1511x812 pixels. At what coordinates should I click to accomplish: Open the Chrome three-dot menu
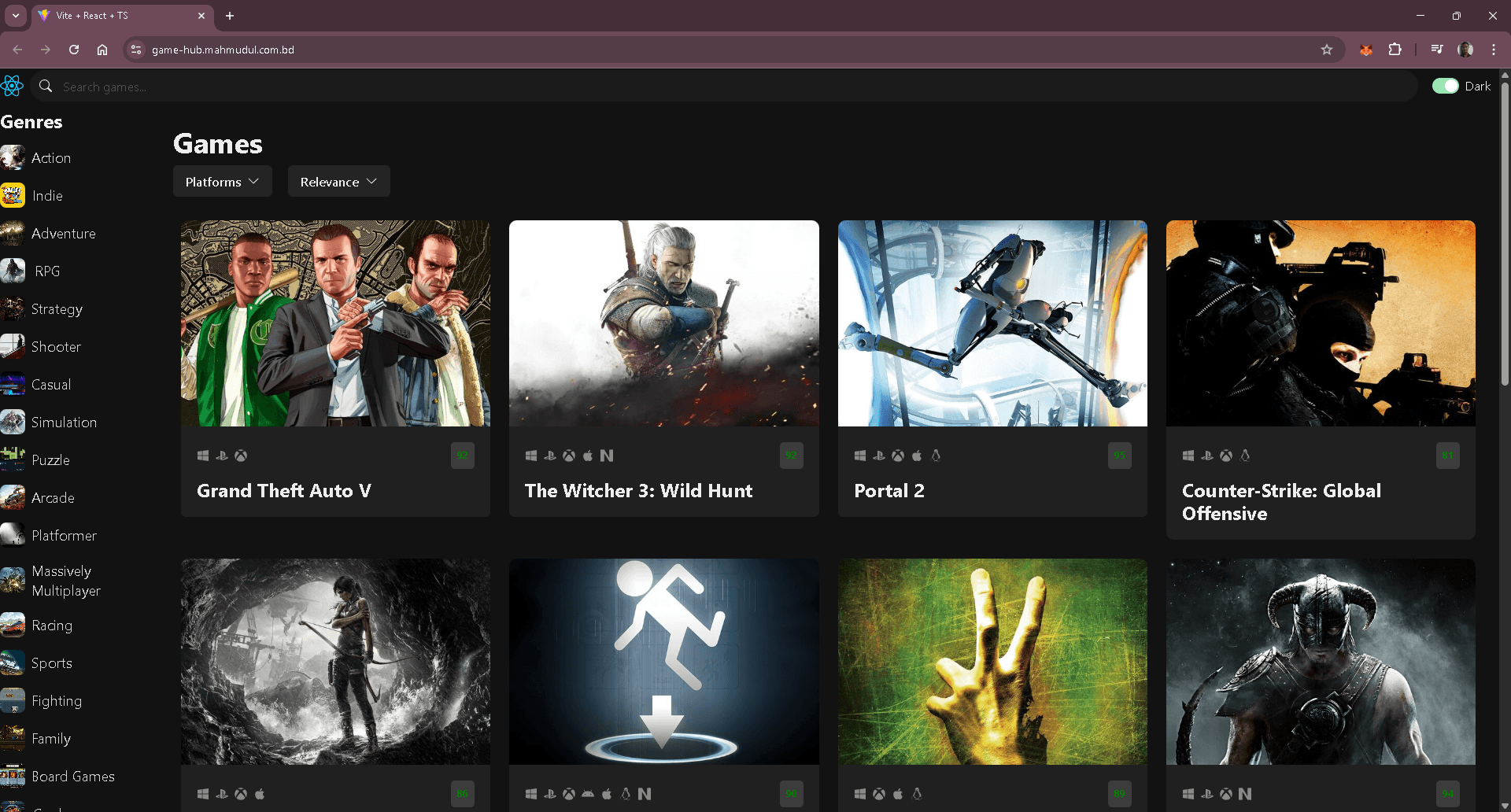[x=1494, y=49]
